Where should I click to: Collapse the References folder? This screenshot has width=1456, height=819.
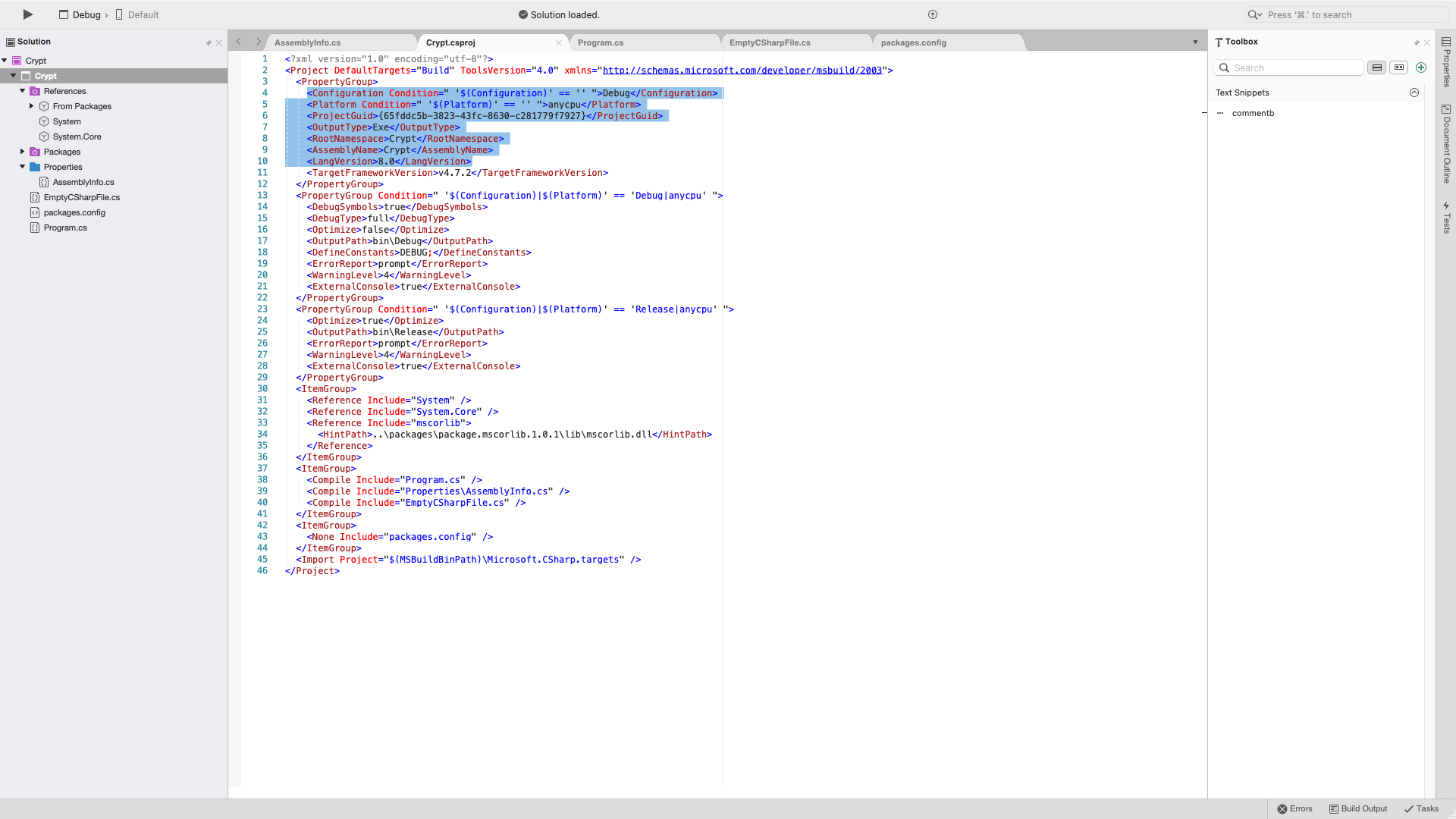(23, 91)
